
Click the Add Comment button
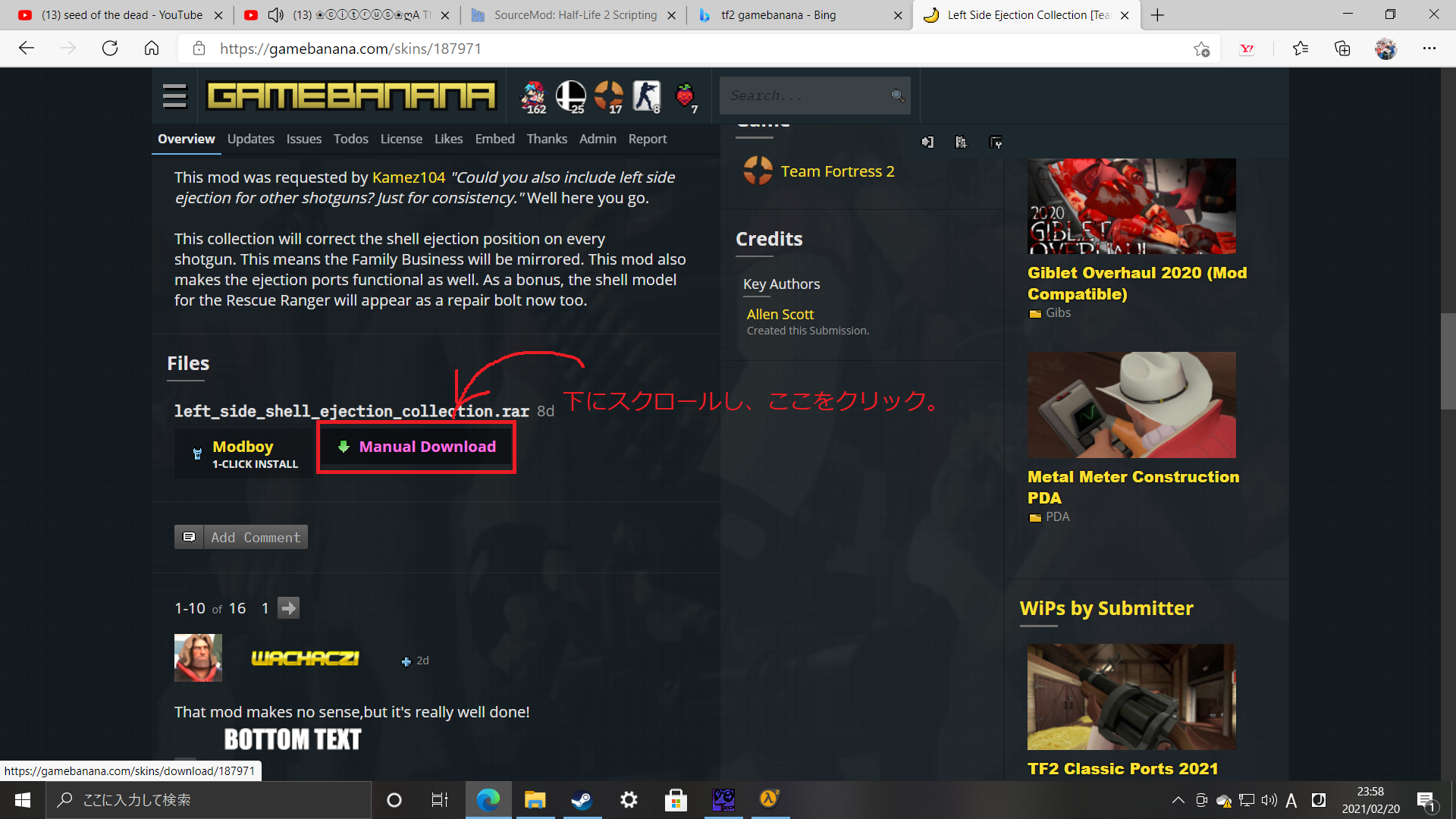click(241, 537)
